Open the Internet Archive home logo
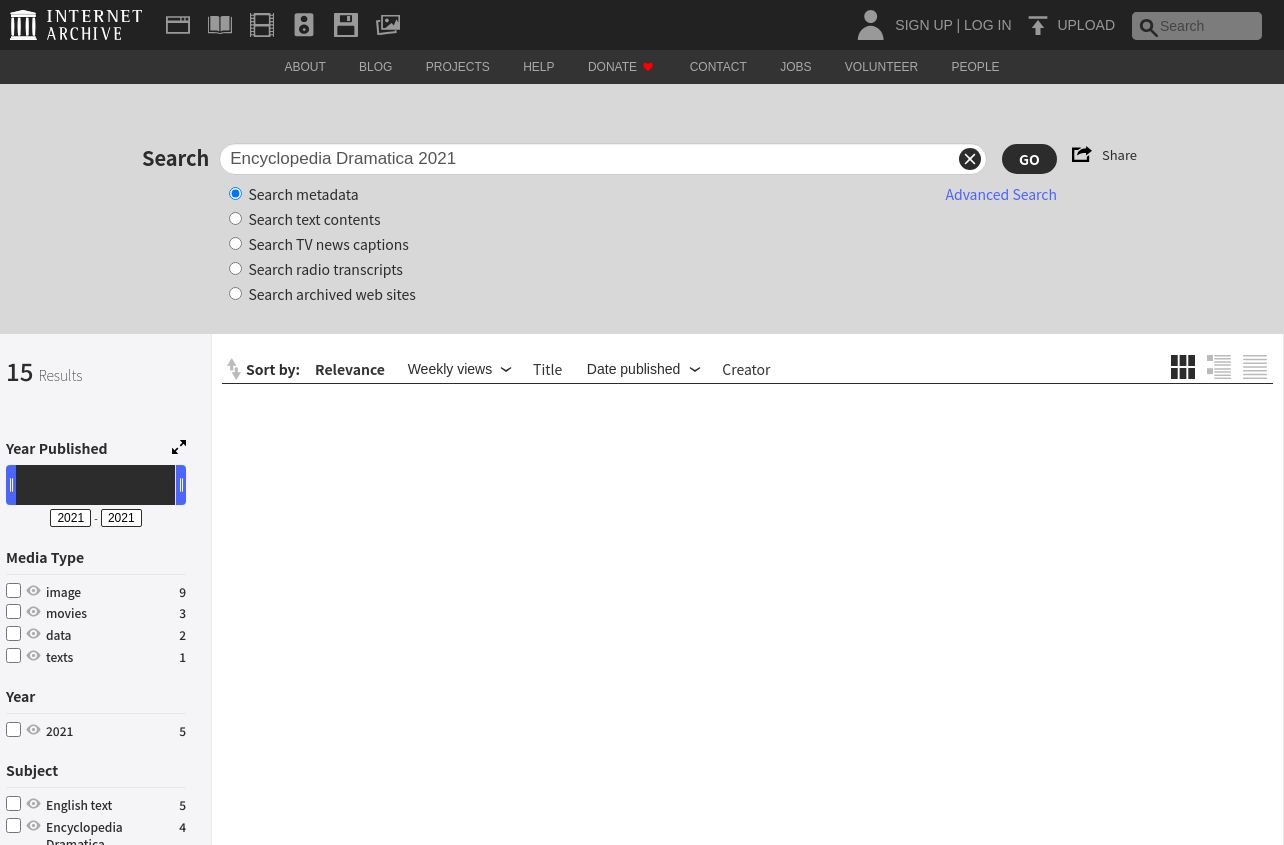This screenshot has width=1284, height=845. coord(76,25)
